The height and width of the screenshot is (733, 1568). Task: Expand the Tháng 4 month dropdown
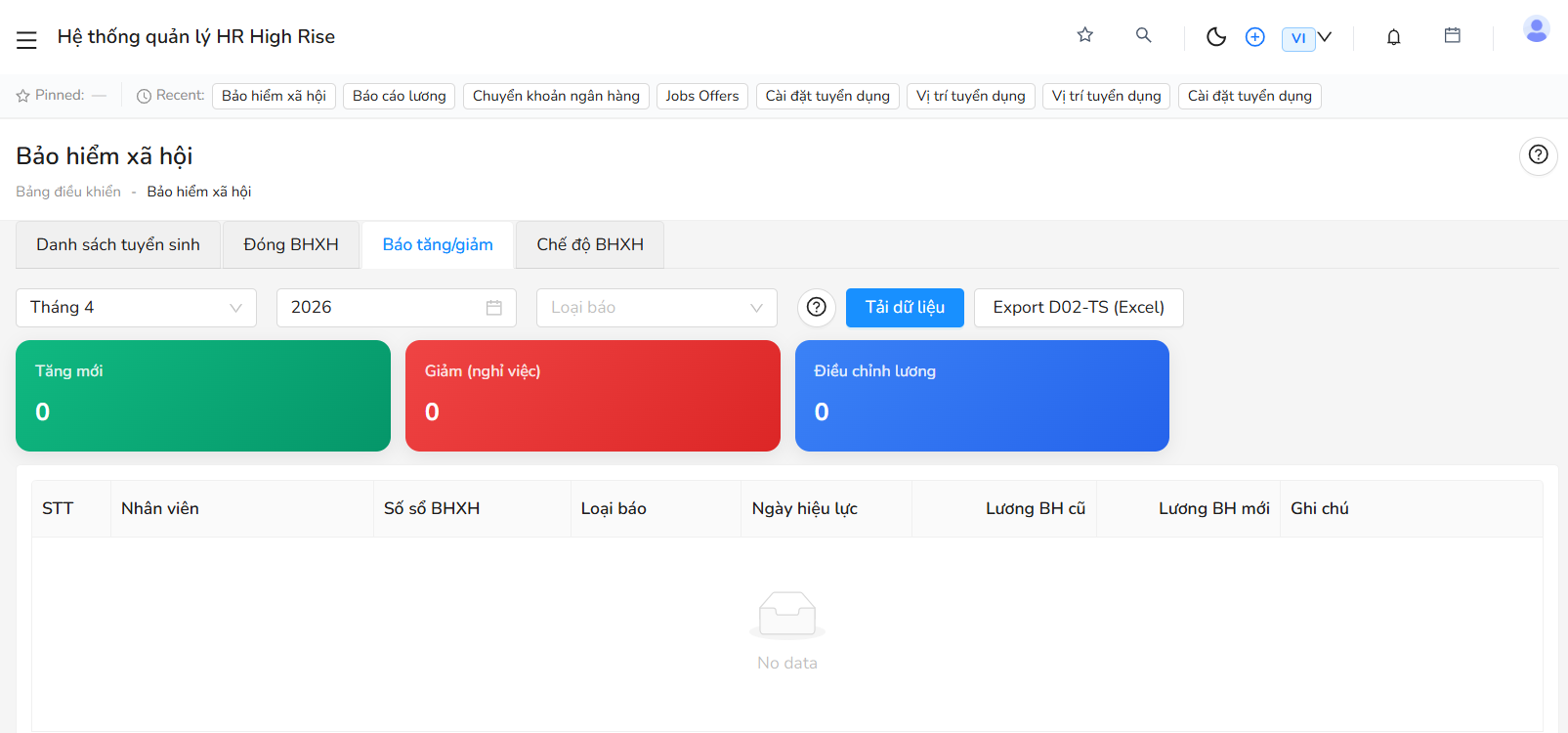[136, 308]
